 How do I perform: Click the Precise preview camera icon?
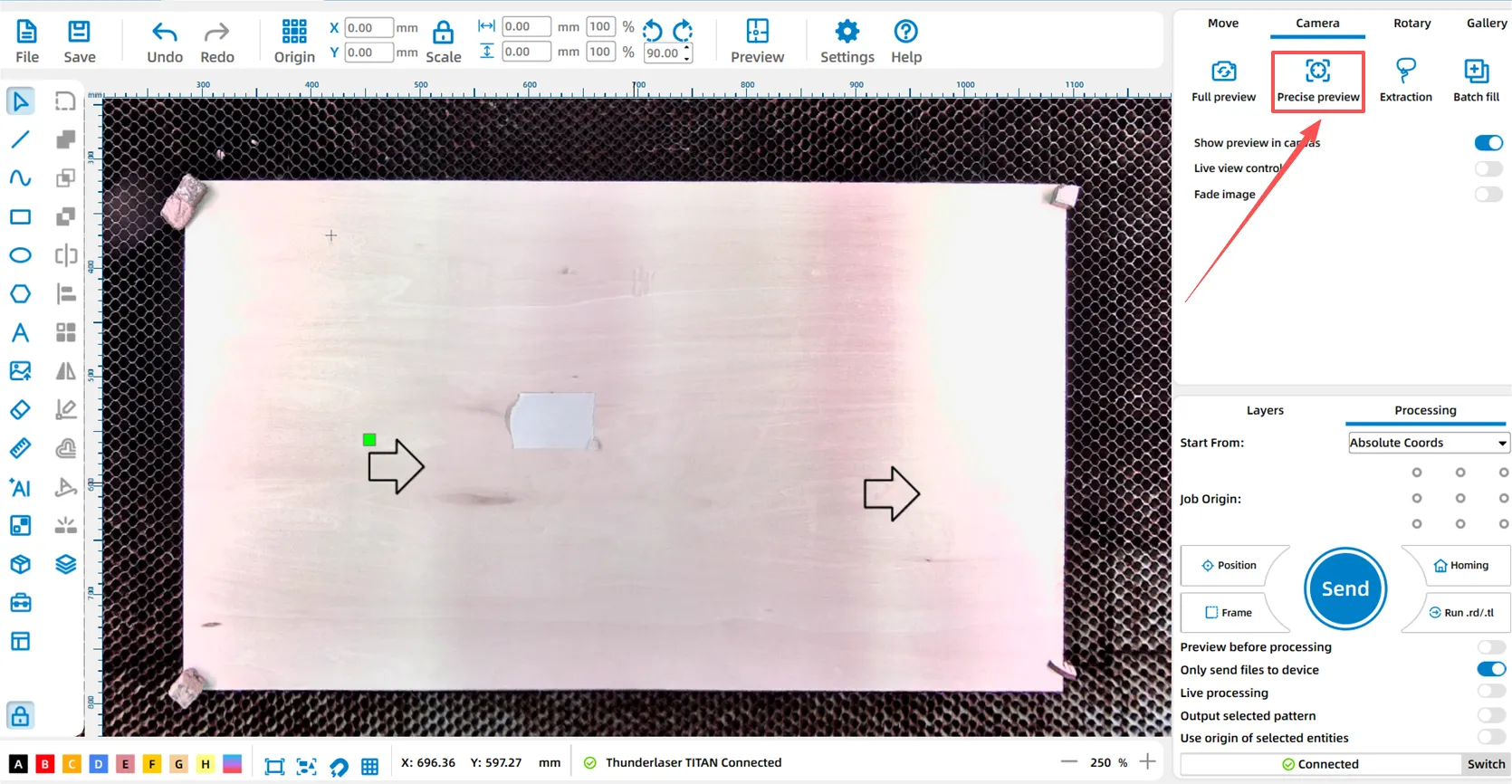tap(1317, 72)
